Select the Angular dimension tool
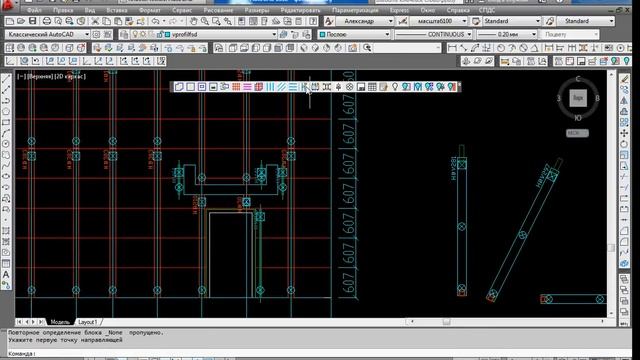 tap(534, 48)
